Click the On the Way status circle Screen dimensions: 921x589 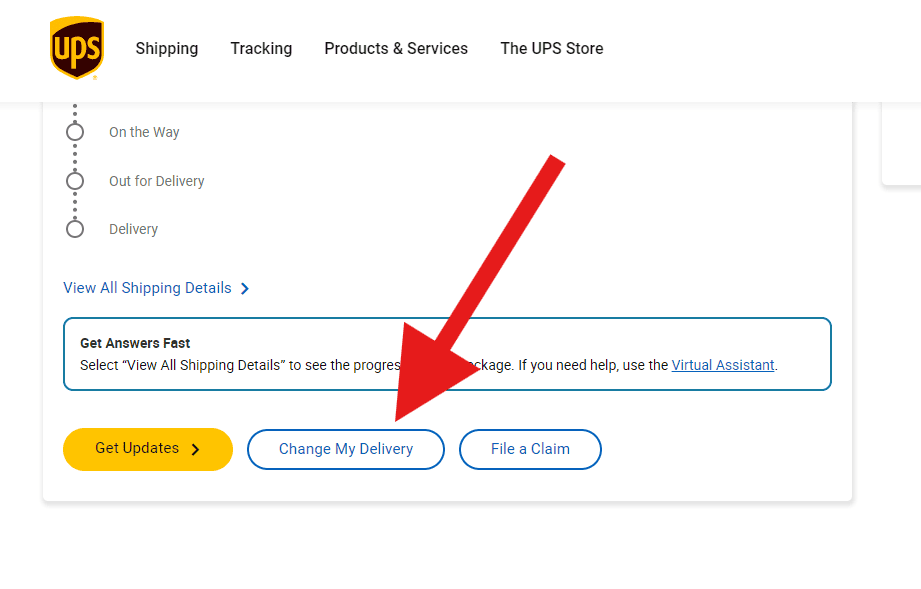point(75,132)
